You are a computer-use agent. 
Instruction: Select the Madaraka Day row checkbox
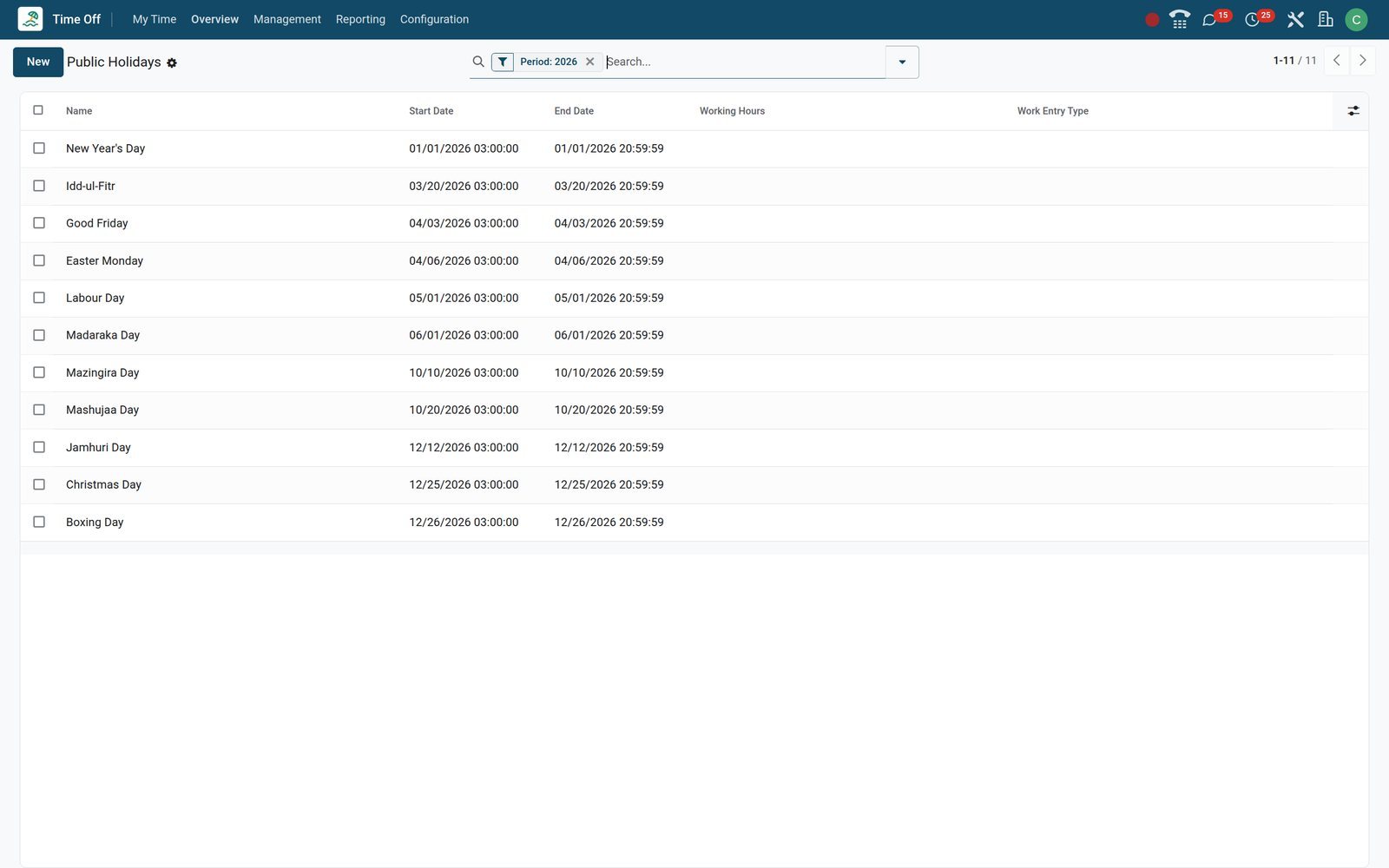[39, 335]
